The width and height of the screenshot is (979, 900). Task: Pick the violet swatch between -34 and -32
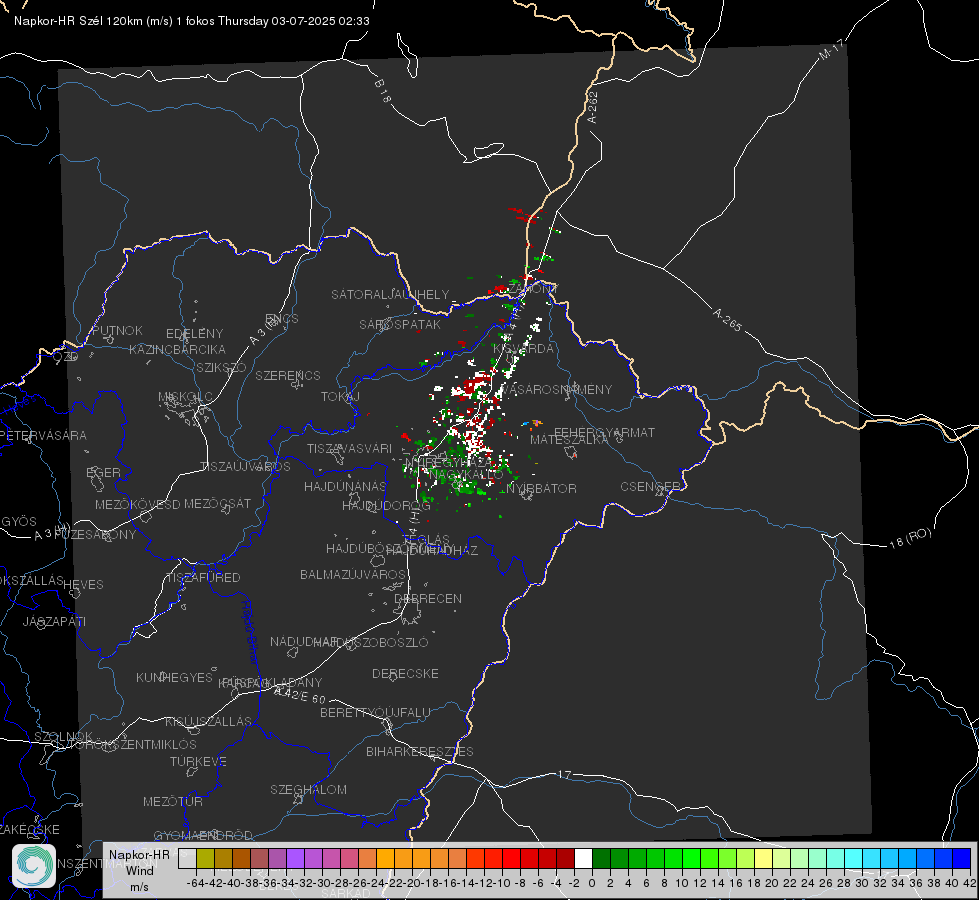click(295, 858)
